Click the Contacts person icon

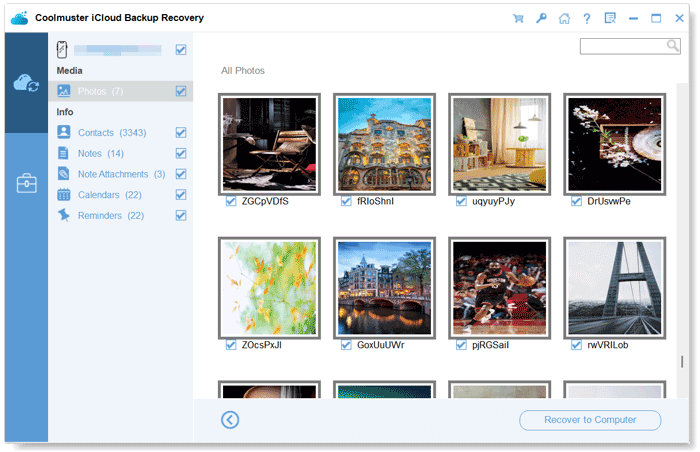[64, 132]
